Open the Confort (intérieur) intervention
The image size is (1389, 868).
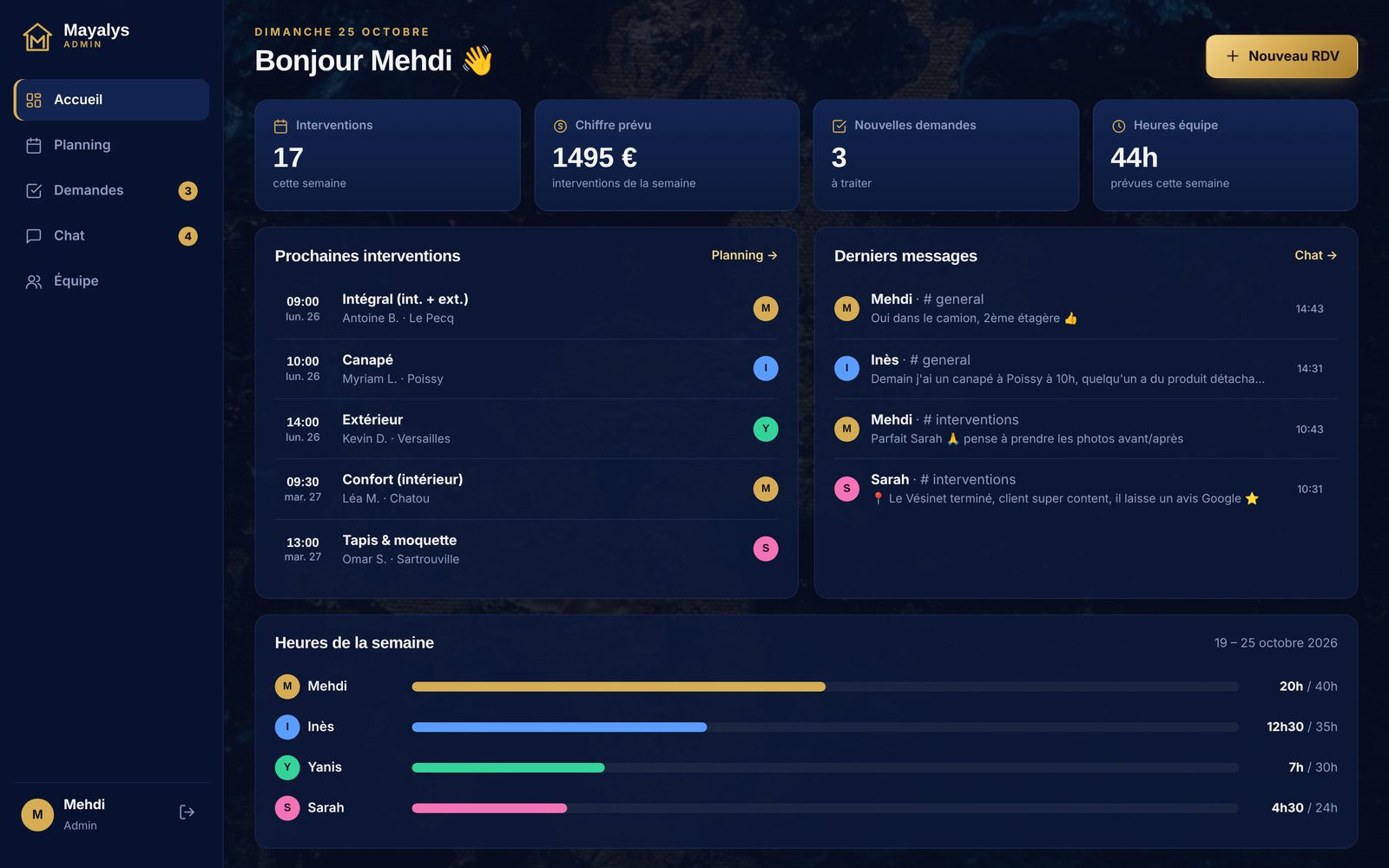pyautogui.click(x=526, y=489)
